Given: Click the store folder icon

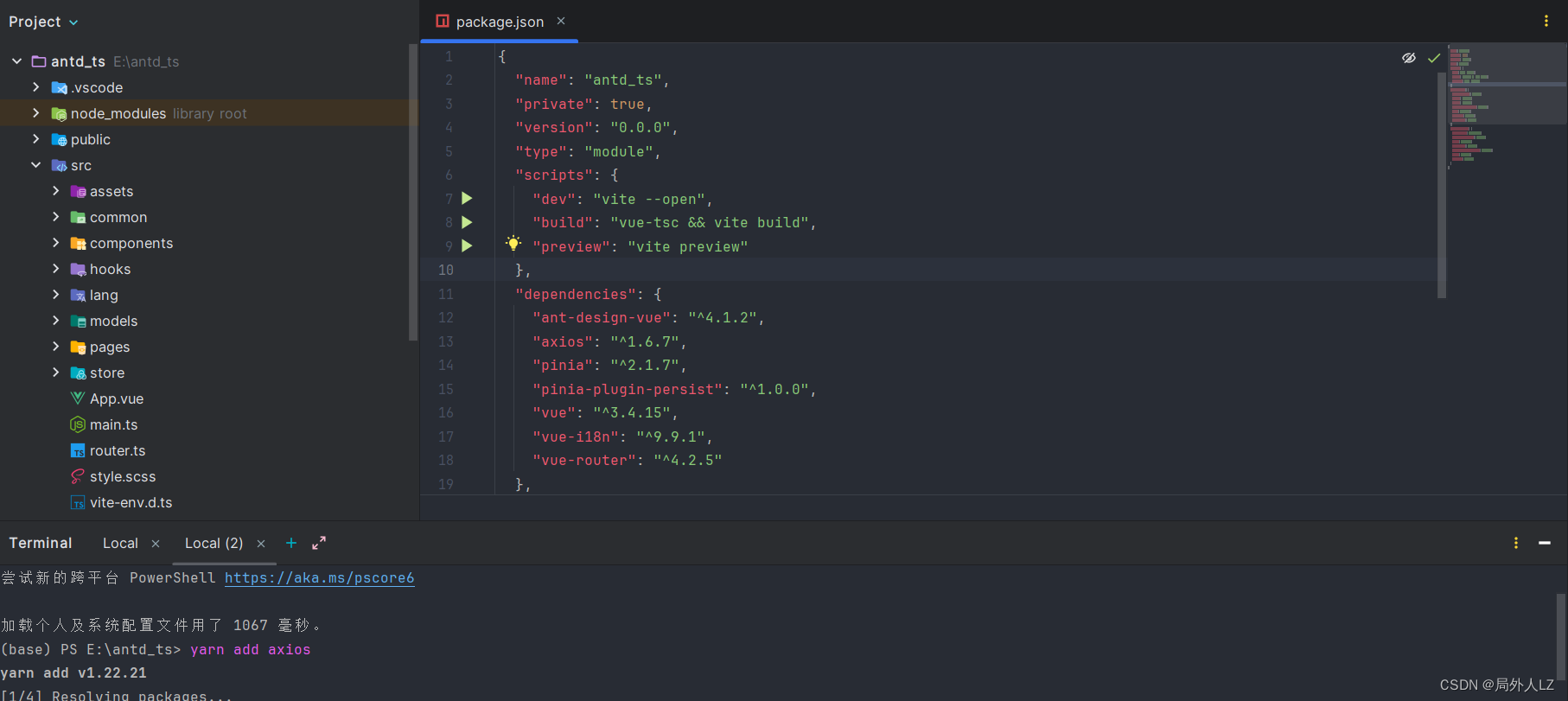Looking at the screenshot, I should (78, 373).
